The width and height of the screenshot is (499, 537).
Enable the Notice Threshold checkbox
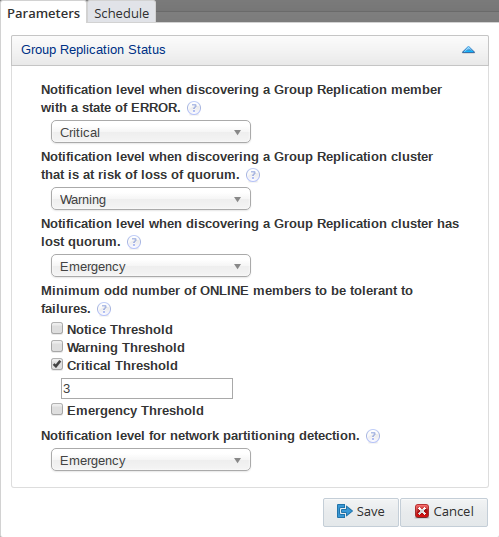57,328
